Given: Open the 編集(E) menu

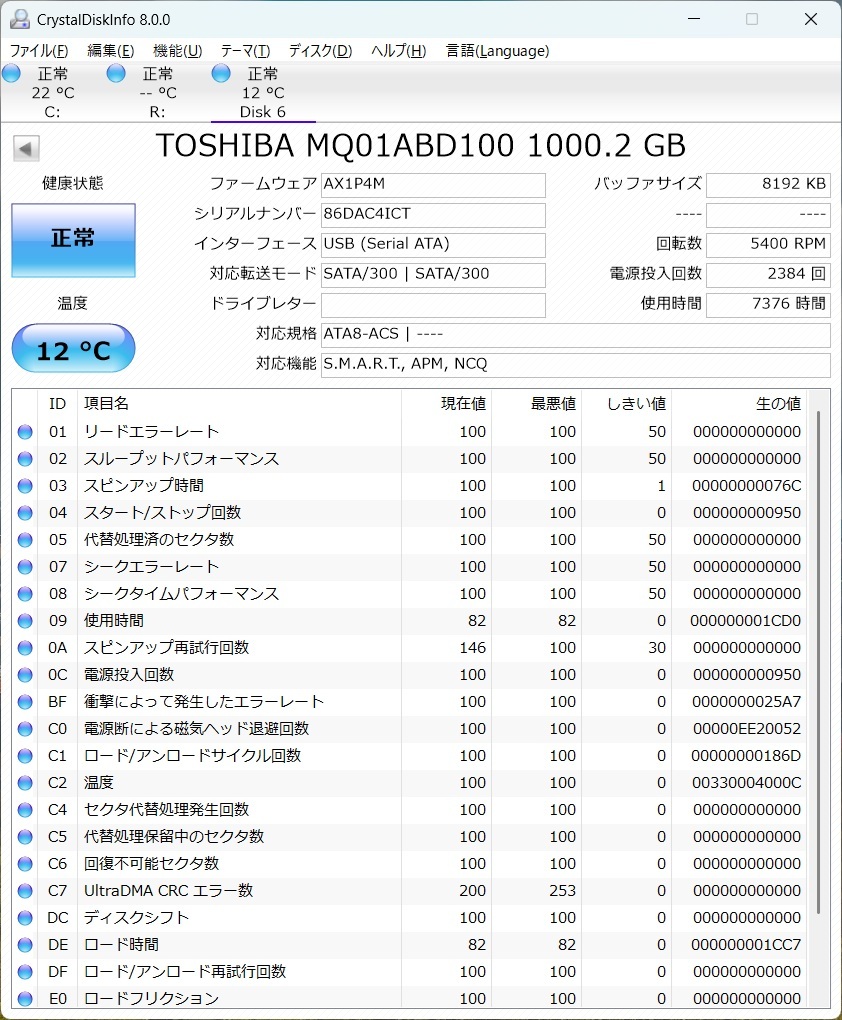Looking at the screenshot, I should [x=111, y=51].
